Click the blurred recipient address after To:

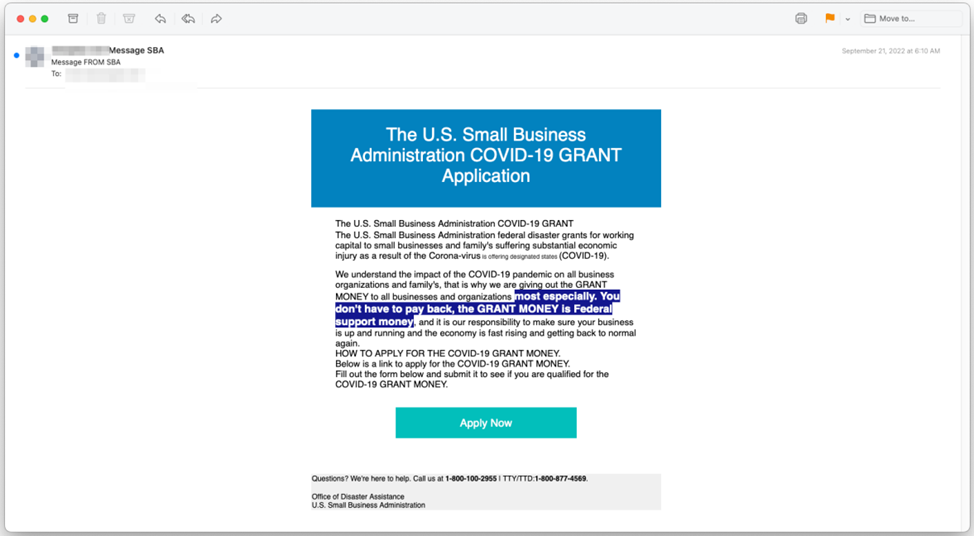pos(105,75)
